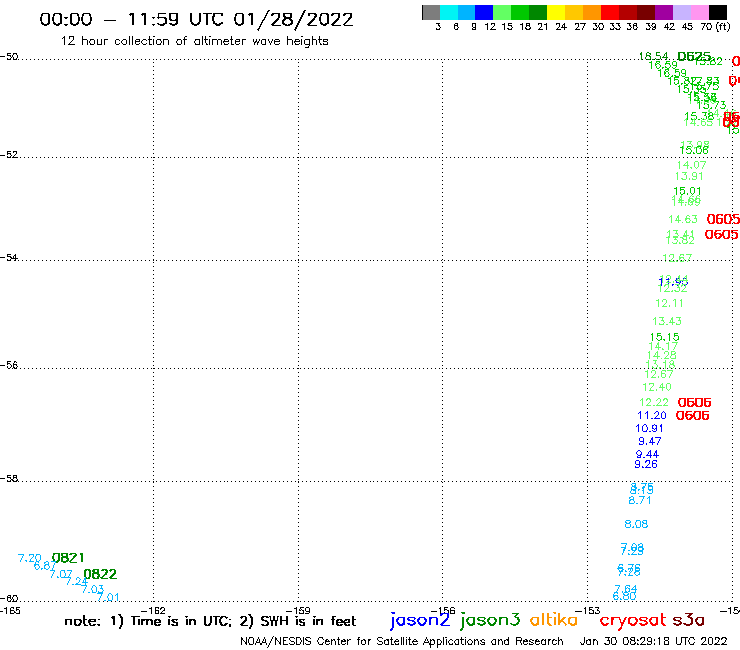The width and height of the screenshot is (740, 650).
Task: Select the orange 30 ft legend swatch
Action: (x=592, y=12)
